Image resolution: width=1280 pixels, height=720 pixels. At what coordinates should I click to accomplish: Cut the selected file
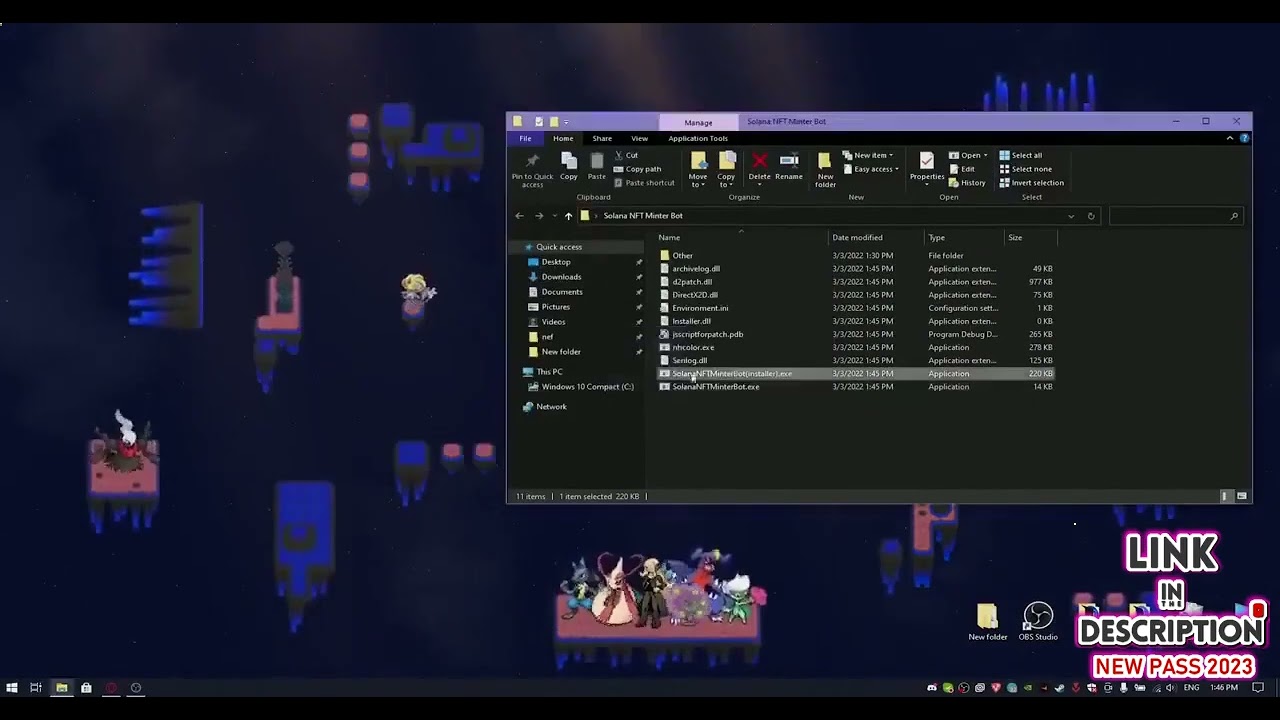tap(626, 155)
